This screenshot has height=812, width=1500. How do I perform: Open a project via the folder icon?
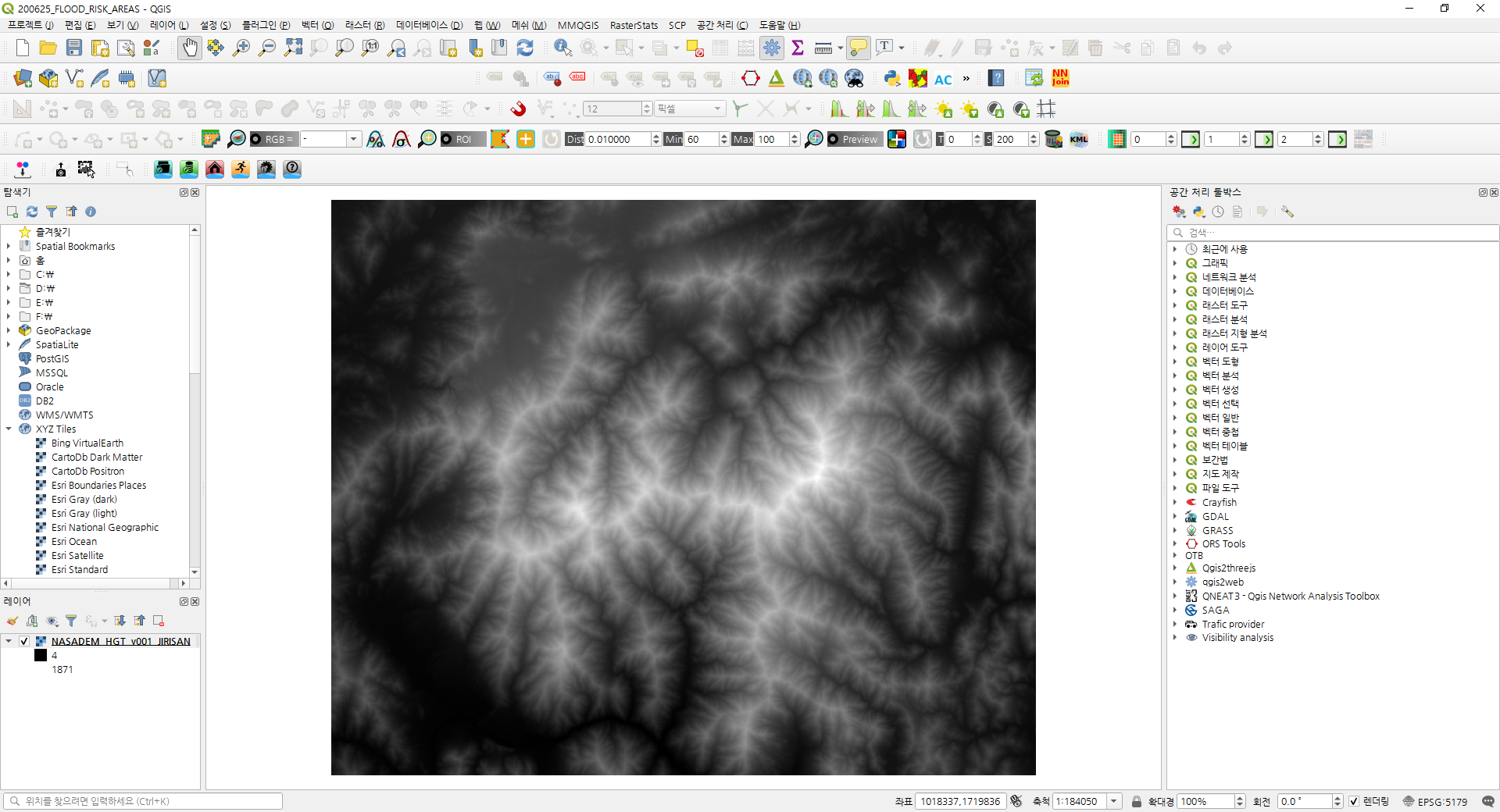(48, 48)
